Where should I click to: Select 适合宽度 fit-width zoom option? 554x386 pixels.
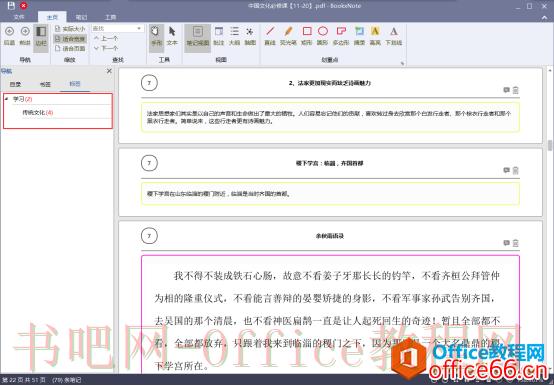point(70,38)
